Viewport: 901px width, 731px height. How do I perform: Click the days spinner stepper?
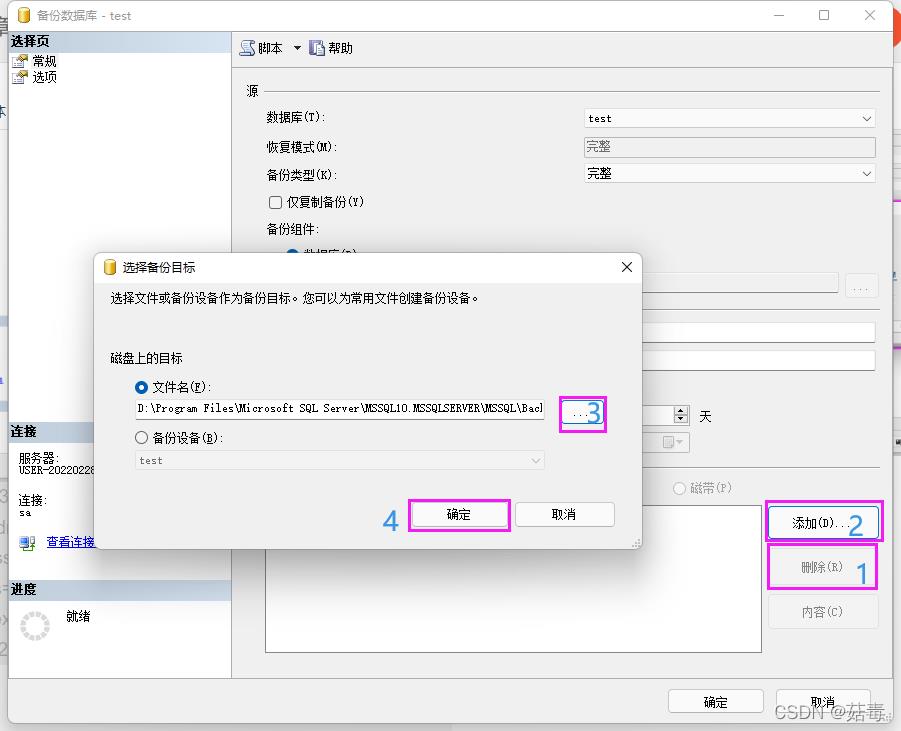(680, 415)
